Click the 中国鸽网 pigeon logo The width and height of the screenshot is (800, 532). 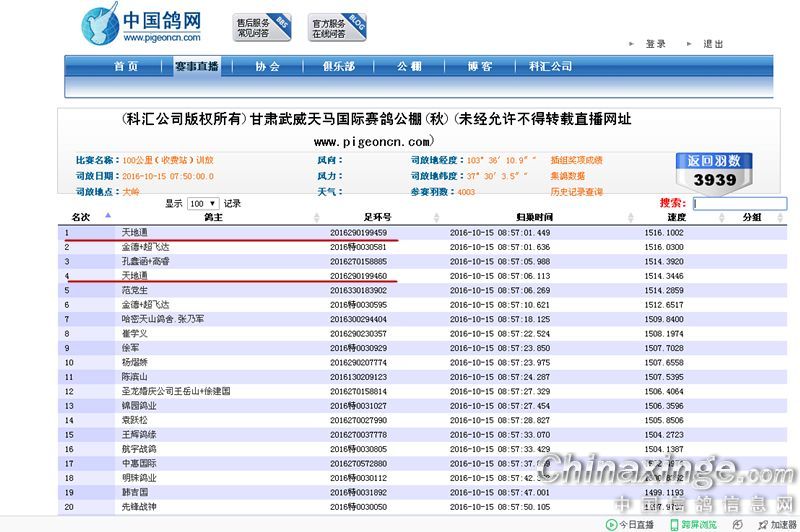pos(100,24)
